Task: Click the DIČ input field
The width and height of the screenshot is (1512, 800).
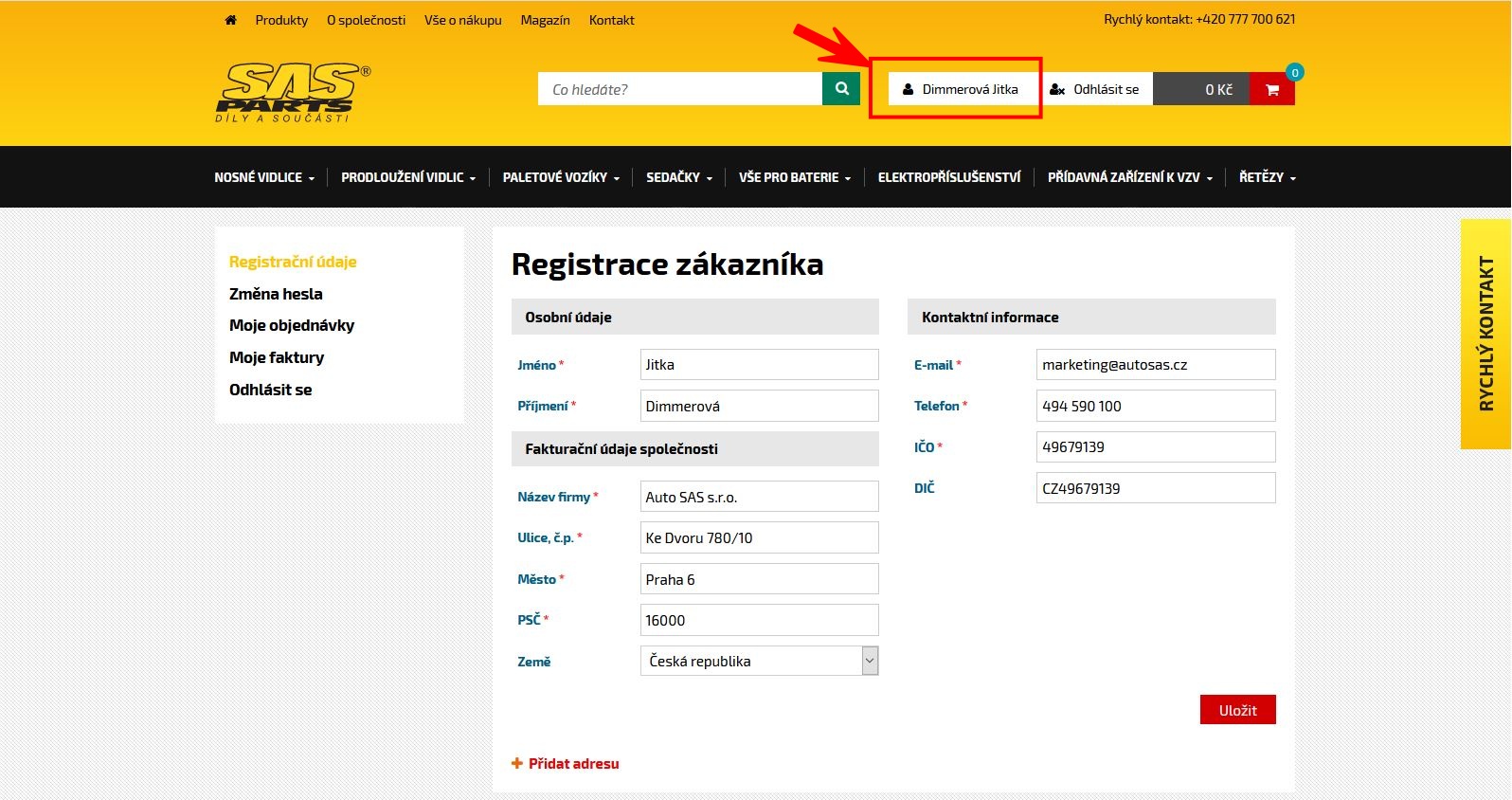Action: [1156, 488]
